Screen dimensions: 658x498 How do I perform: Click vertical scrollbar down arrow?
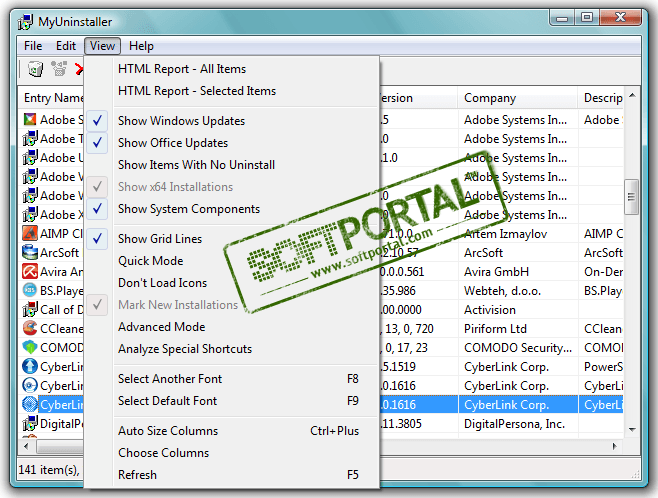click(632, 430)
